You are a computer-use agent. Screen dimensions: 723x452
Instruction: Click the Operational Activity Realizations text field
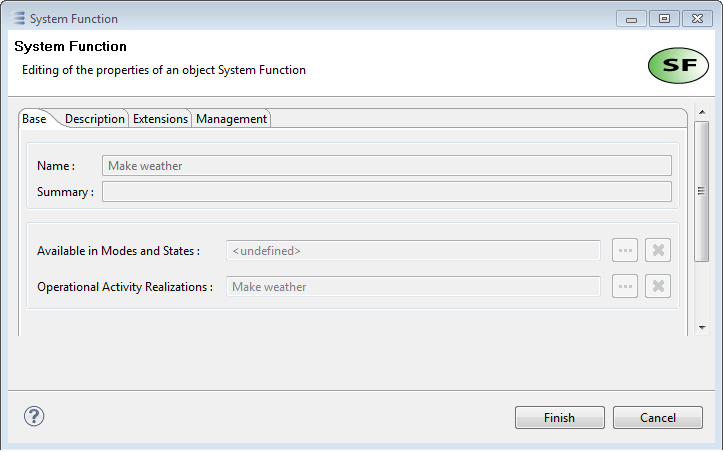tap(413, 287)
